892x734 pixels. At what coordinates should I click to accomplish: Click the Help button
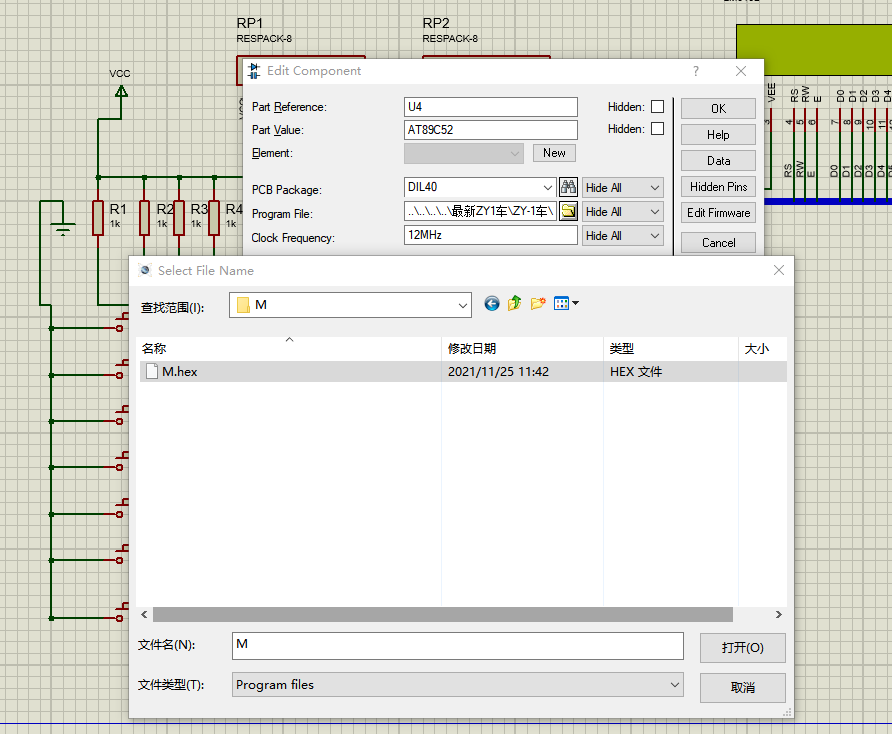tap(718, 135)
